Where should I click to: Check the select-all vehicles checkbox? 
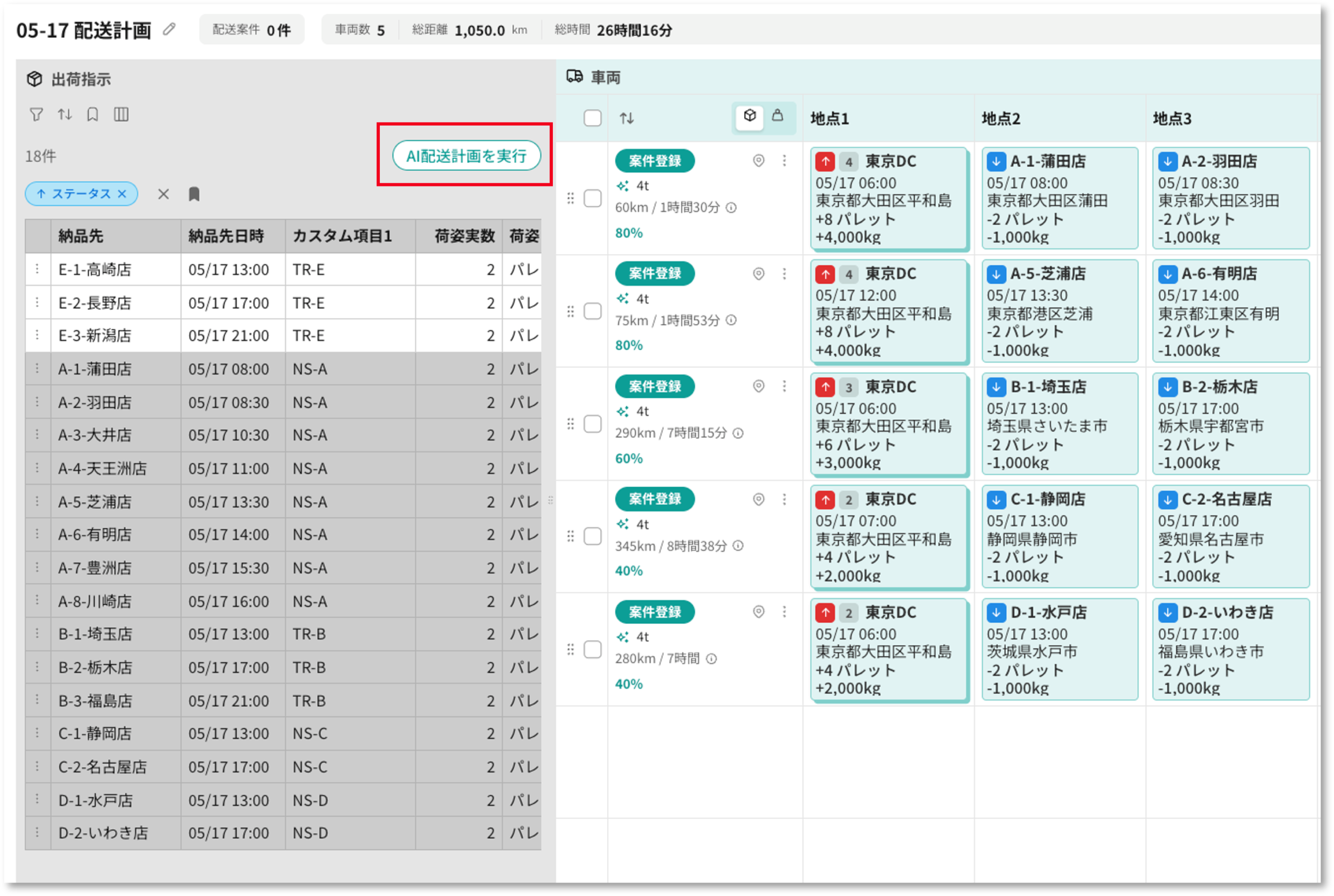(x=592, y=118)
